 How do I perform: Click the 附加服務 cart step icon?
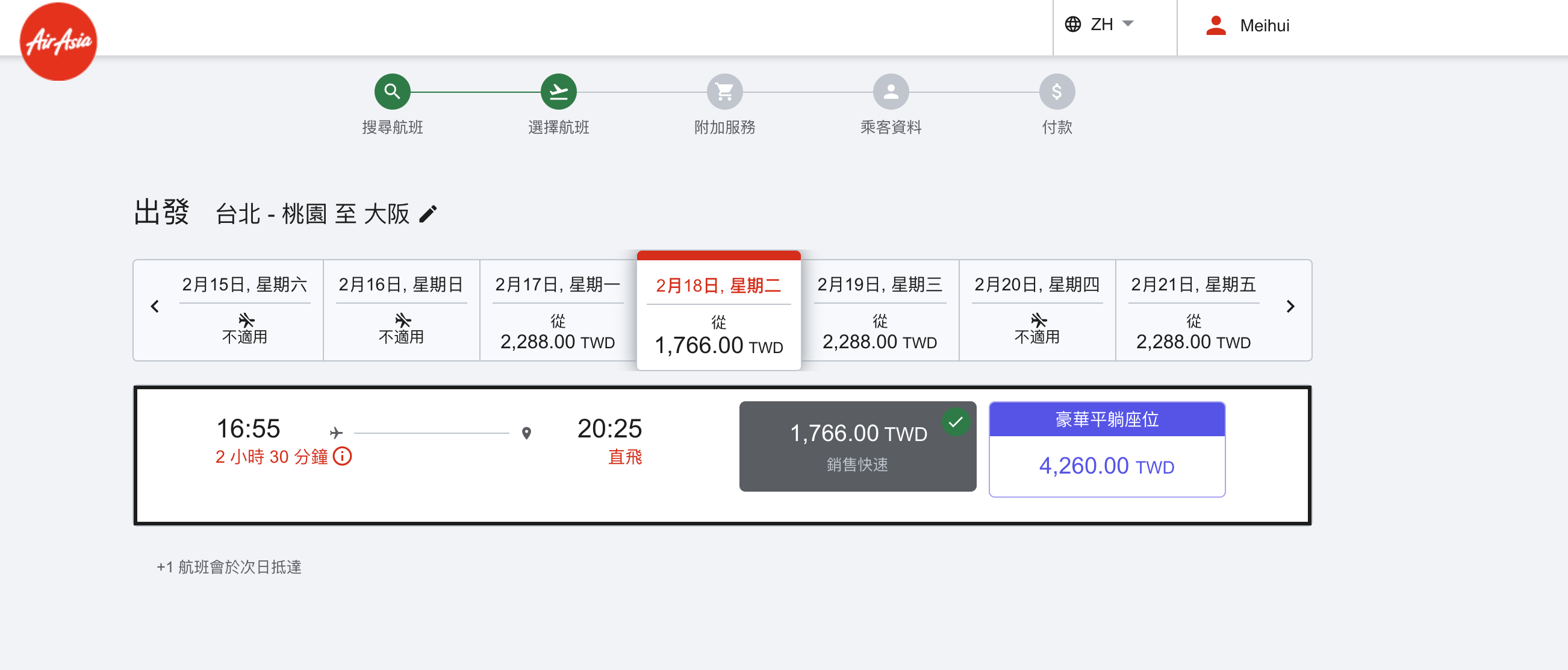click(724, 92)
